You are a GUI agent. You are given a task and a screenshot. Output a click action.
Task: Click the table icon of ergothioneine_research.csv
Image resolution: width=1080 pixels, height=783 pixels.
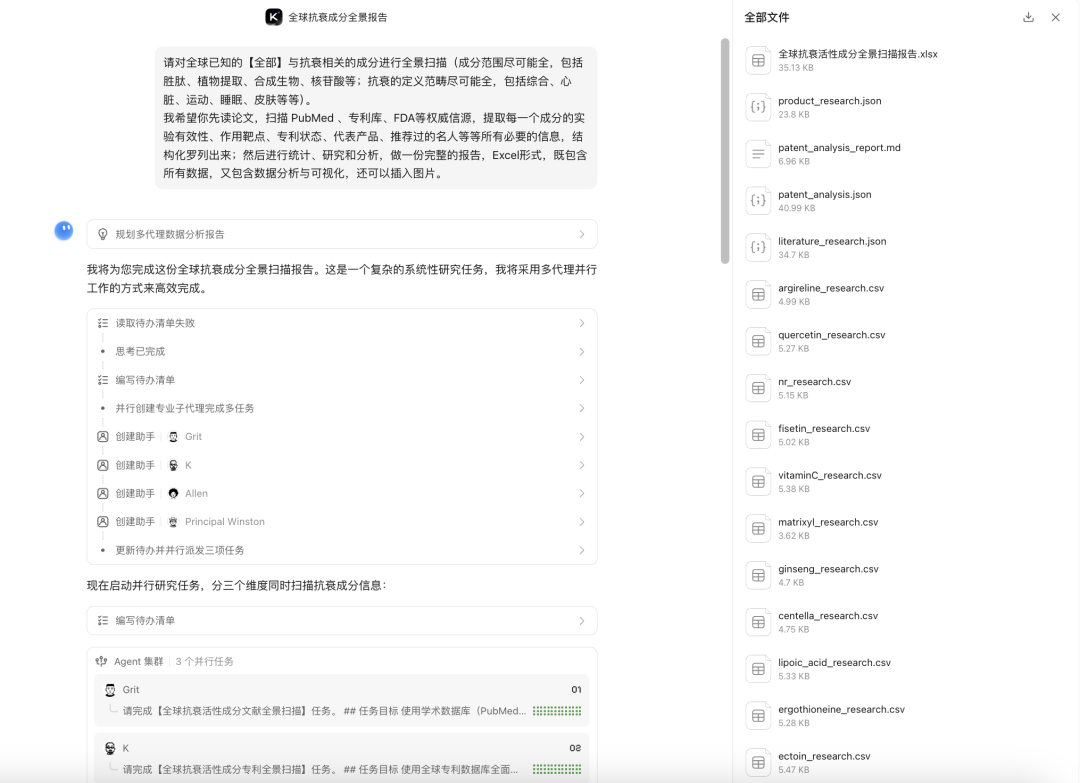758,716
